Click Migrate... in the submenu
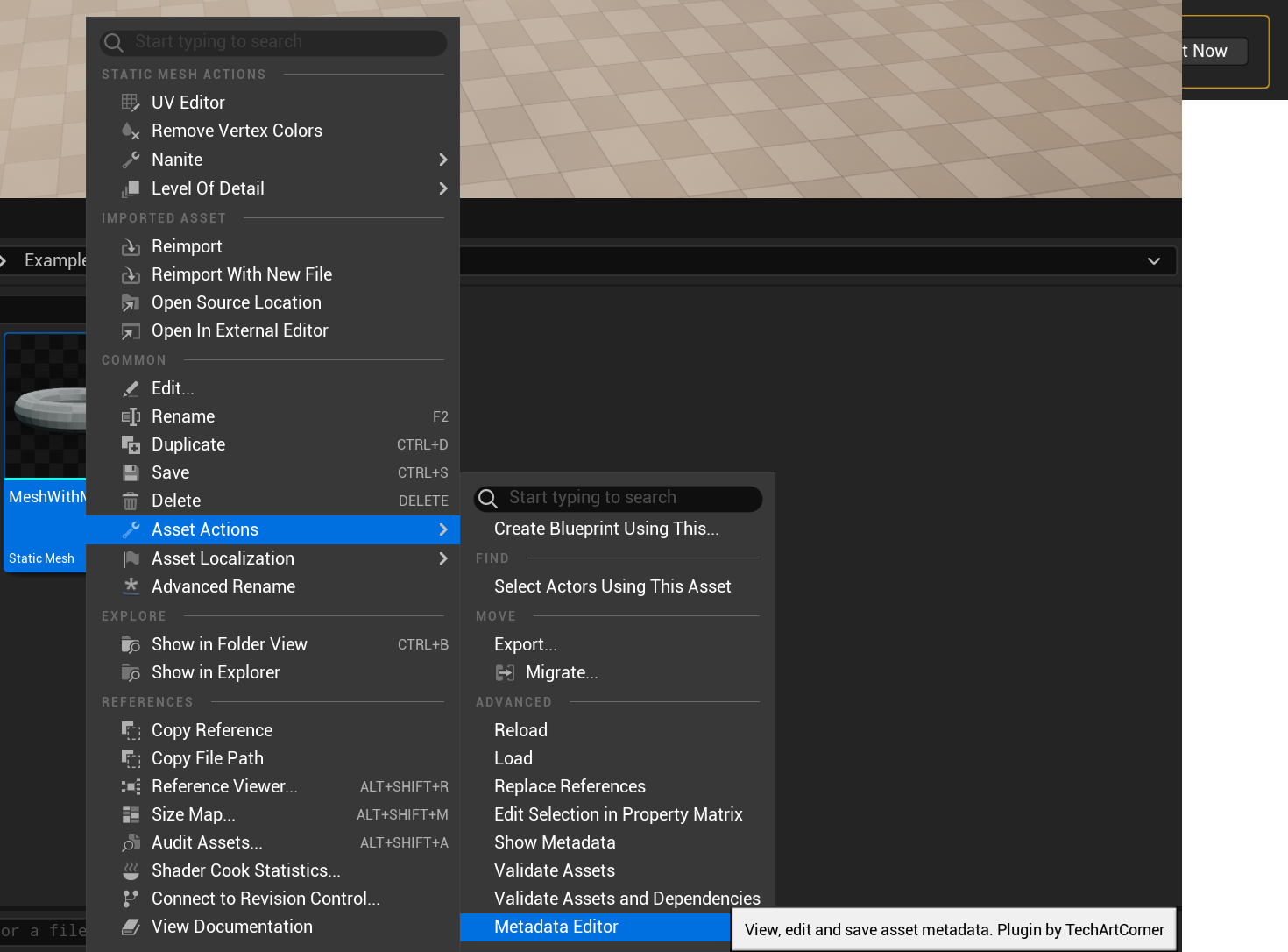Image resolution: width=1288 pixels, height=952 pixels. pos(617,672)
